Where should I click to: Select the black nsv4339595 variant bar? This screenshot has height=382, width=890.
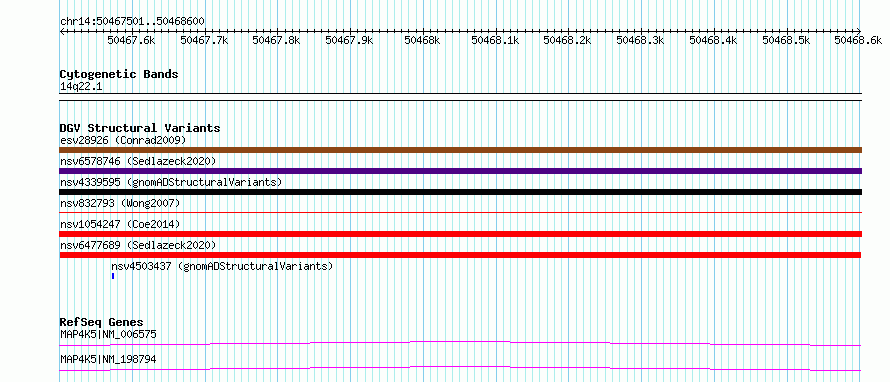(x=461, y=192)
